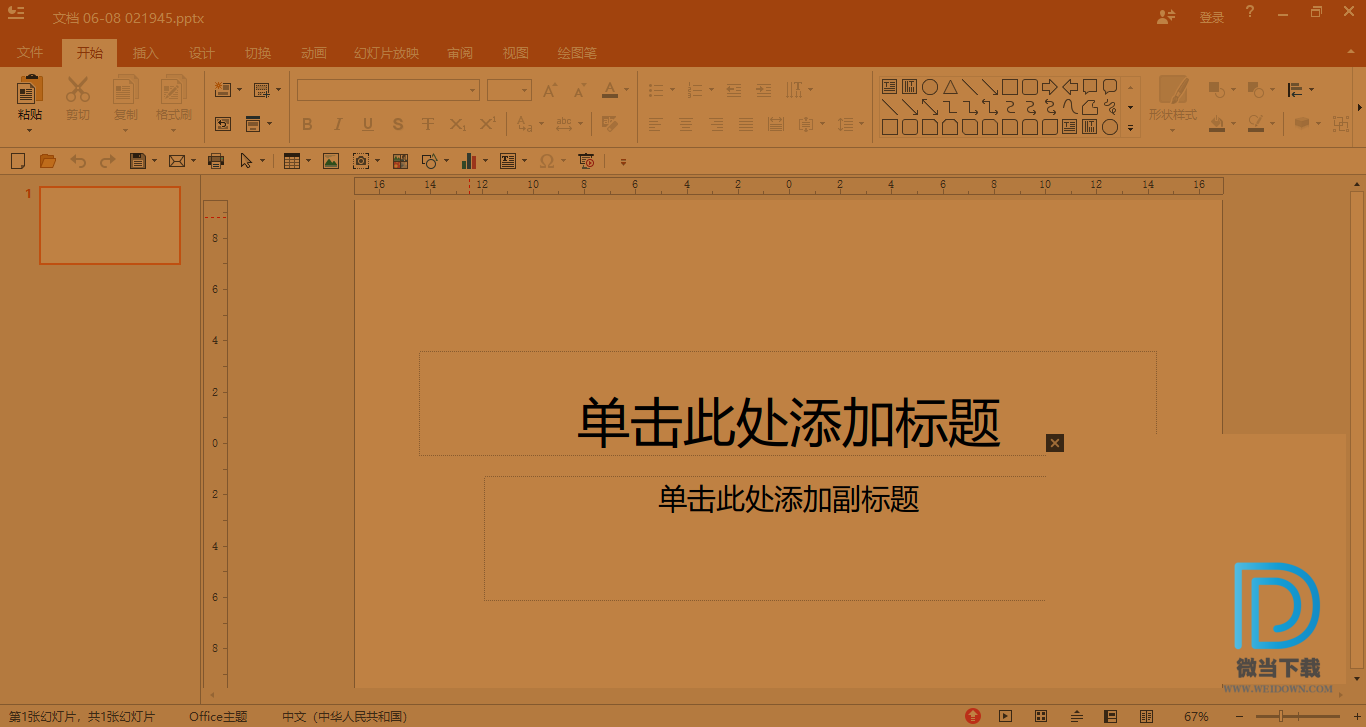Viewport: 1366px width, 727px height.
Task: Switch to the Transitions (切换) tab
Action: [x=258, y=53]
